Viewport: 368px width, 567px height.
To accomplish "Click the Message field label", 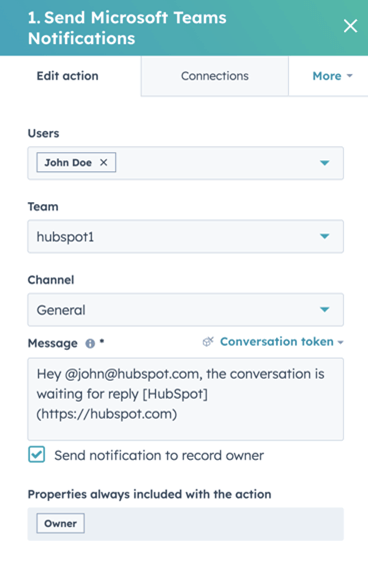I will click(53, 343).
